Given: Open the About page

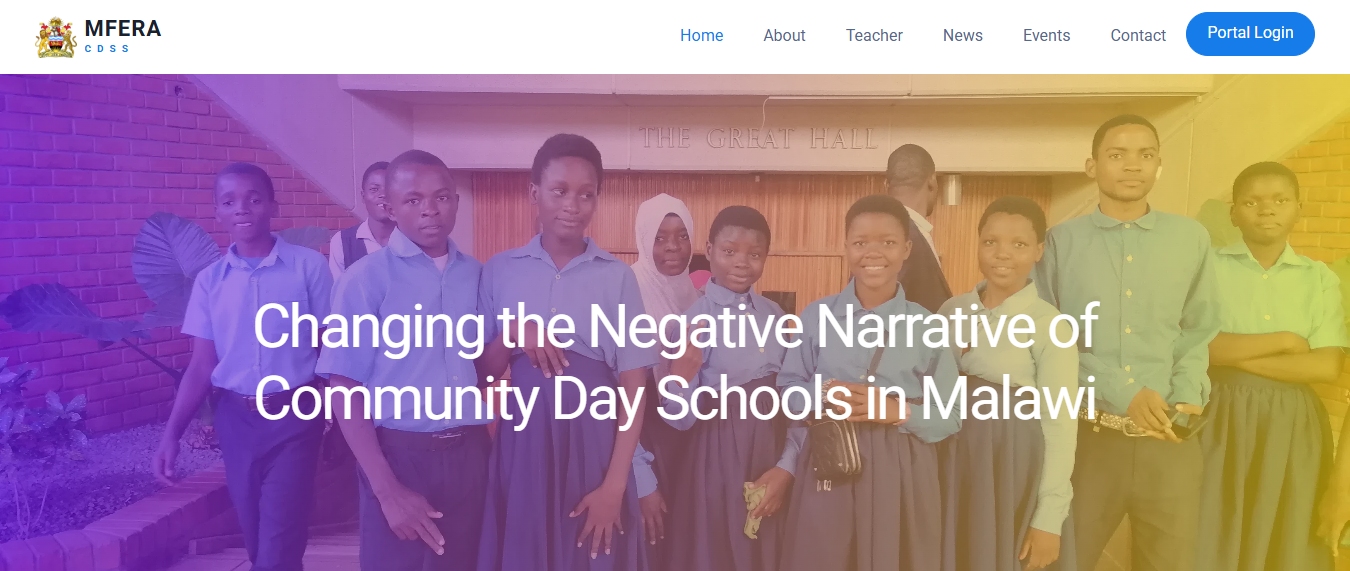Looking at the screenshot, I should click(784, 35).
